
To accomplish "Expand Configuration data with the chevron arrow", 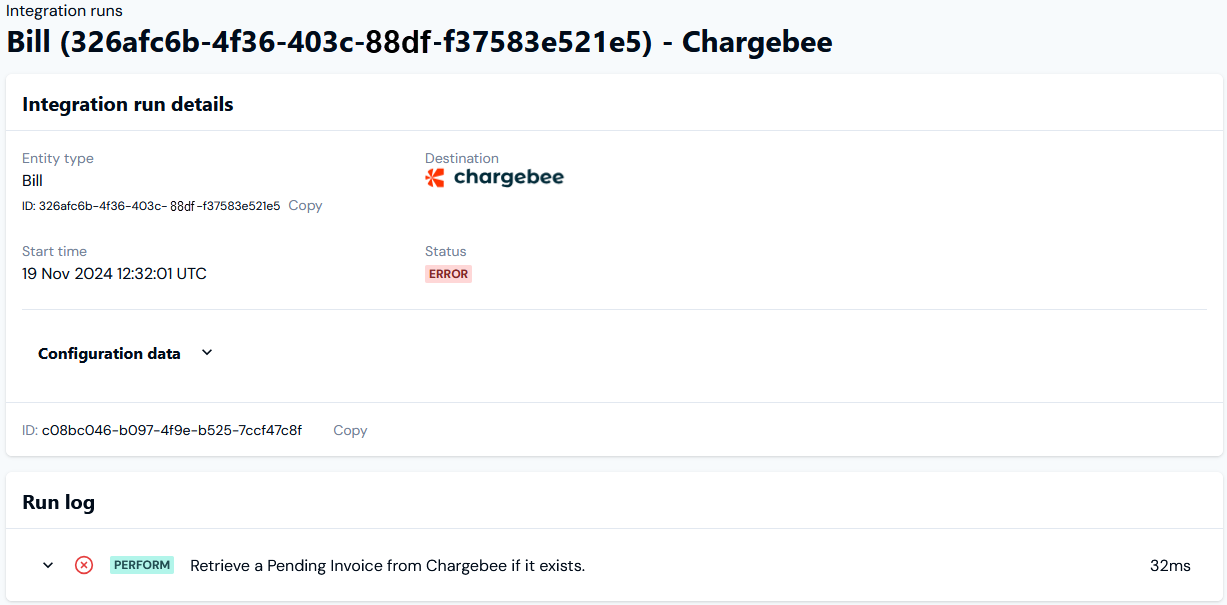I will (x=207, y=353).
